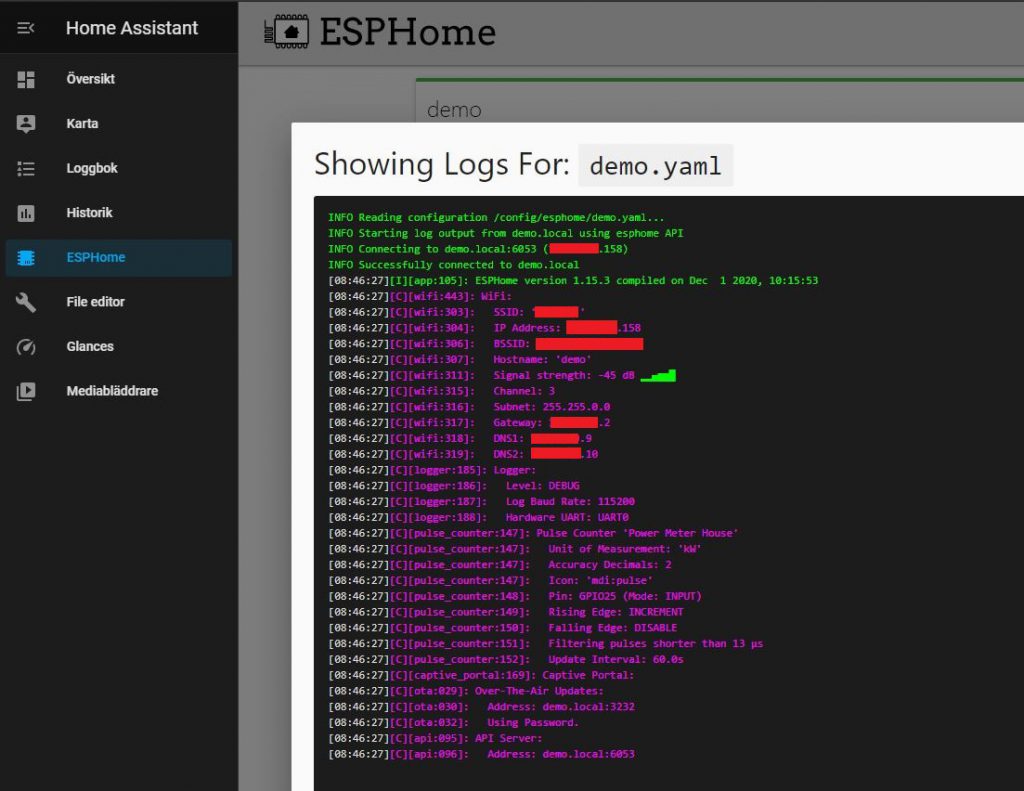
Task: Click the API 'Address: demo.local:6053' line
Action: point(481,754)
